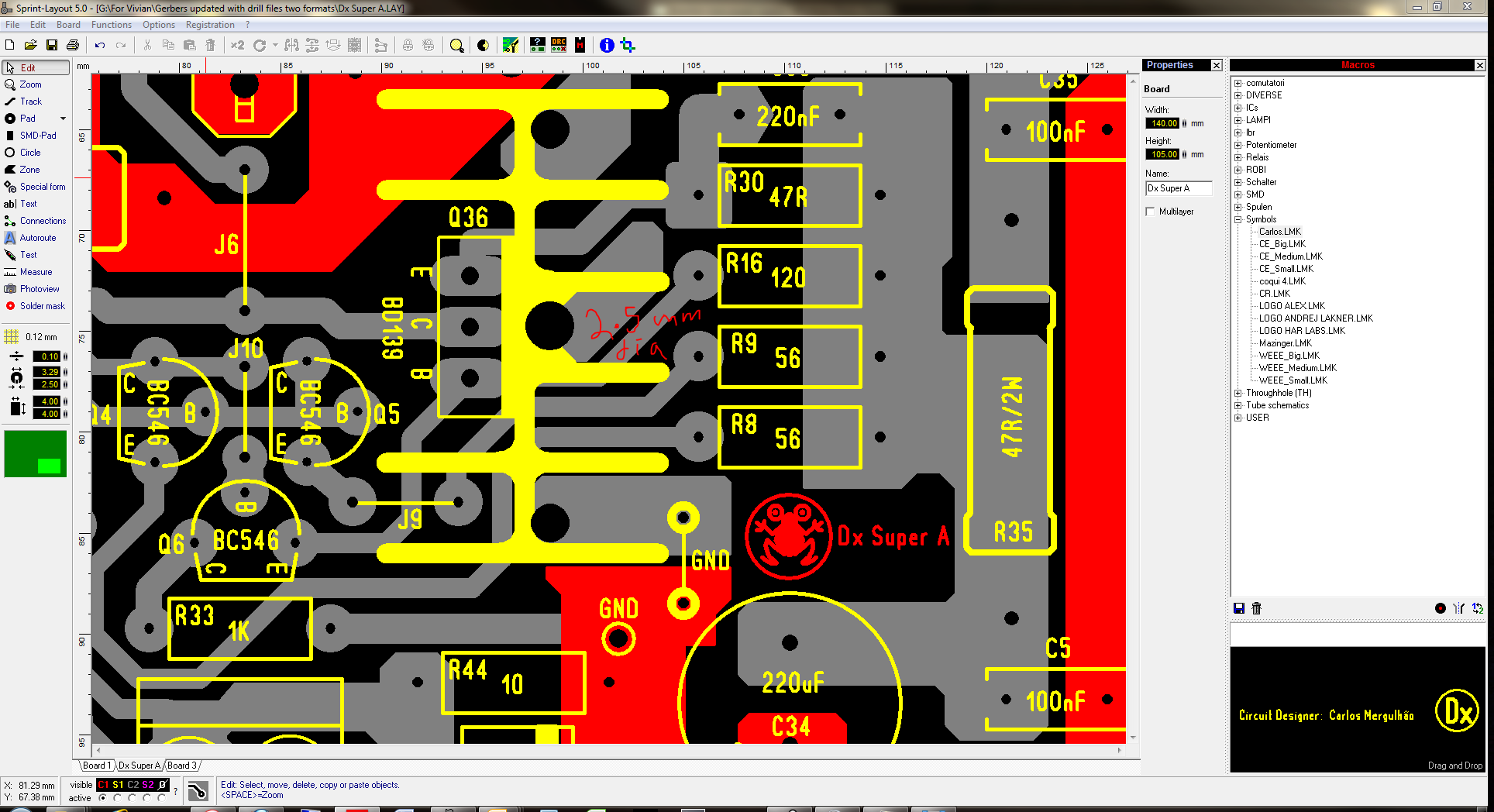
Task: Create a new file with the toolbar icon
Action: [x=10, y=45]
